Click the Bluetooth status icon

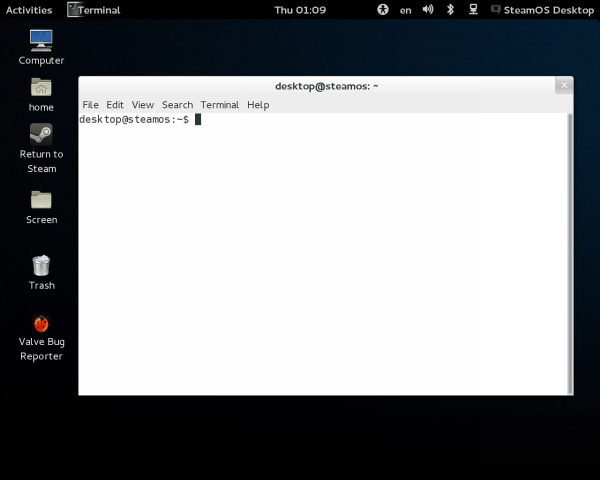[x=450, y=10]
